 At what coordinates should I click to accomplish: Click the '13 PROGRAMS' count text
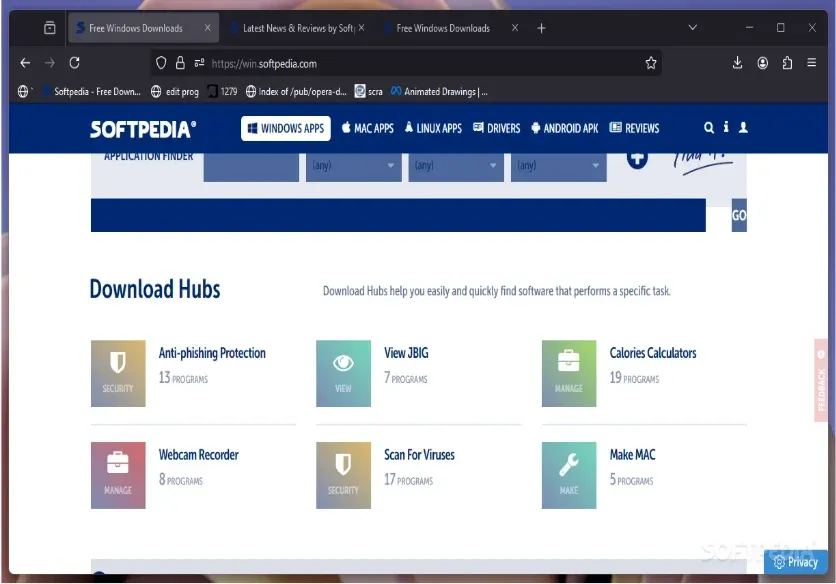[x=183, y=378]
